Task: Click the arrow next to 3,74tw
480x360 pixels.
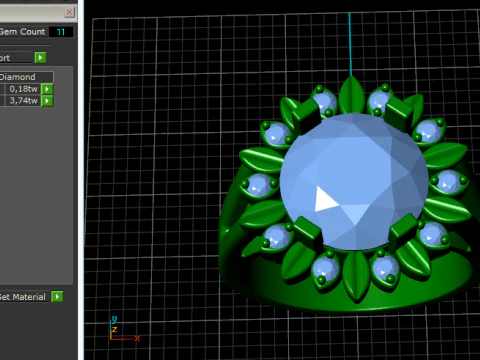Action: pyautogui.click(x=47, y=101)
